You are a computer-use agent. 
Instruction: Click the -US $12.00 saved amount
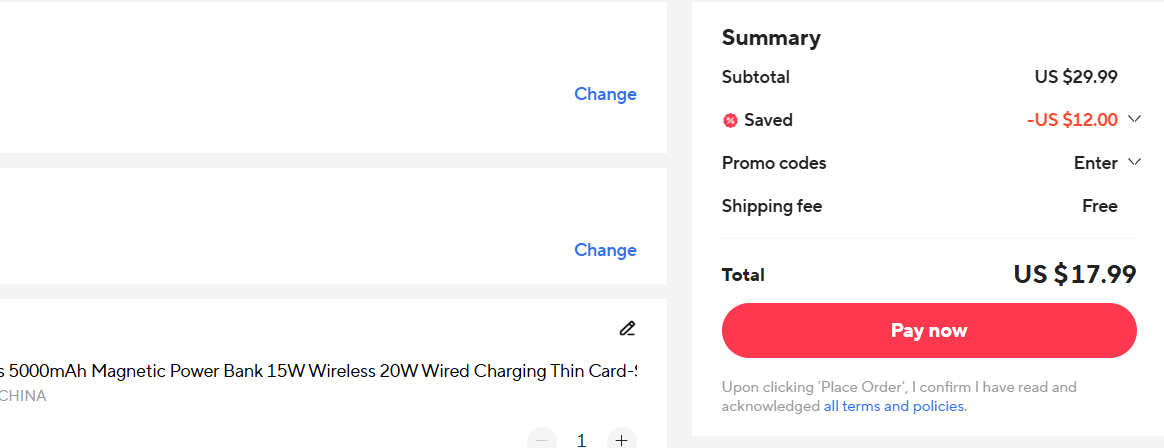coord(1072,120)
